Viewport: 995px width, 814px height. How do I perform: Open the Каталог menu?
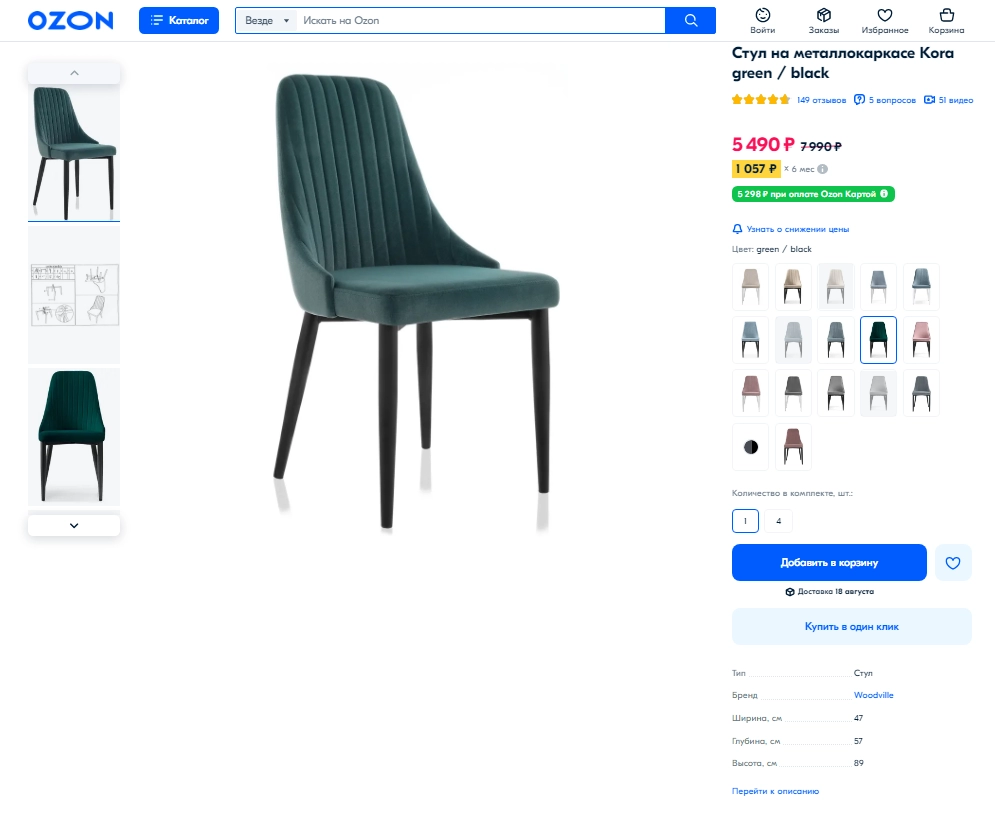[179, 20]
